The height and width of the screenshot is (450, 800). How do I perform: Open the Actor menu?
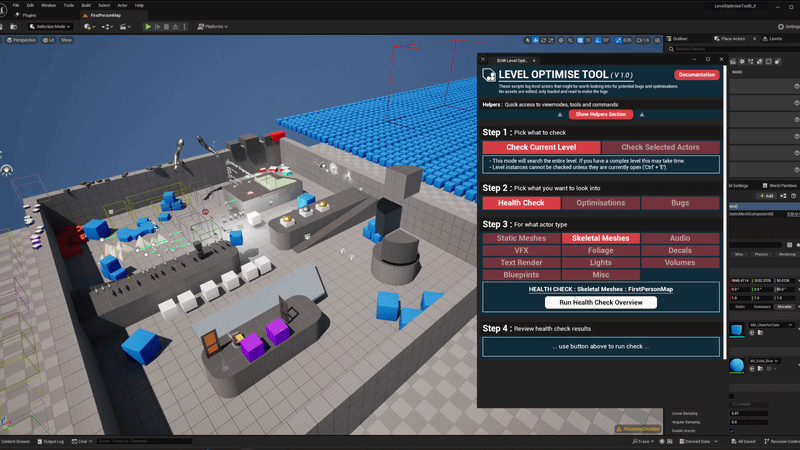[122, 5]
